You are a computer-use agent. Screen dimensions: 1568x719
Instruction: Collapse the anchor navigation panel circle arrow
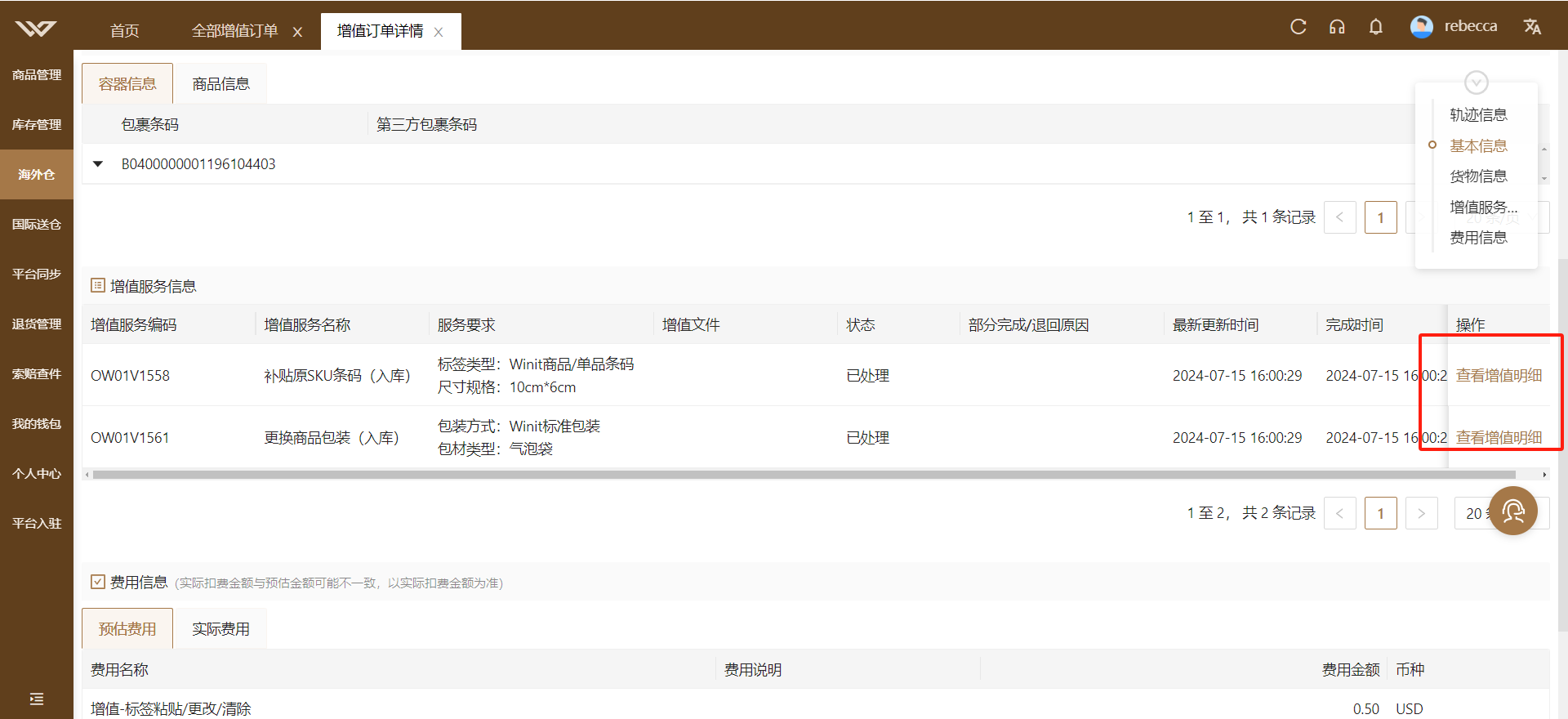point(1477,83)
